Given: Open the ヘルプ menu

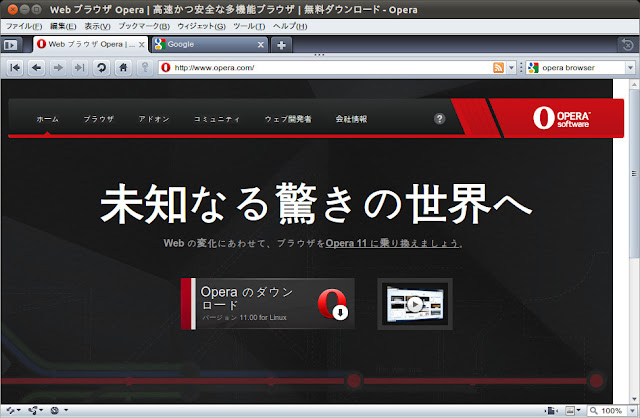Looking at the screenshot, I should [290, 26].
